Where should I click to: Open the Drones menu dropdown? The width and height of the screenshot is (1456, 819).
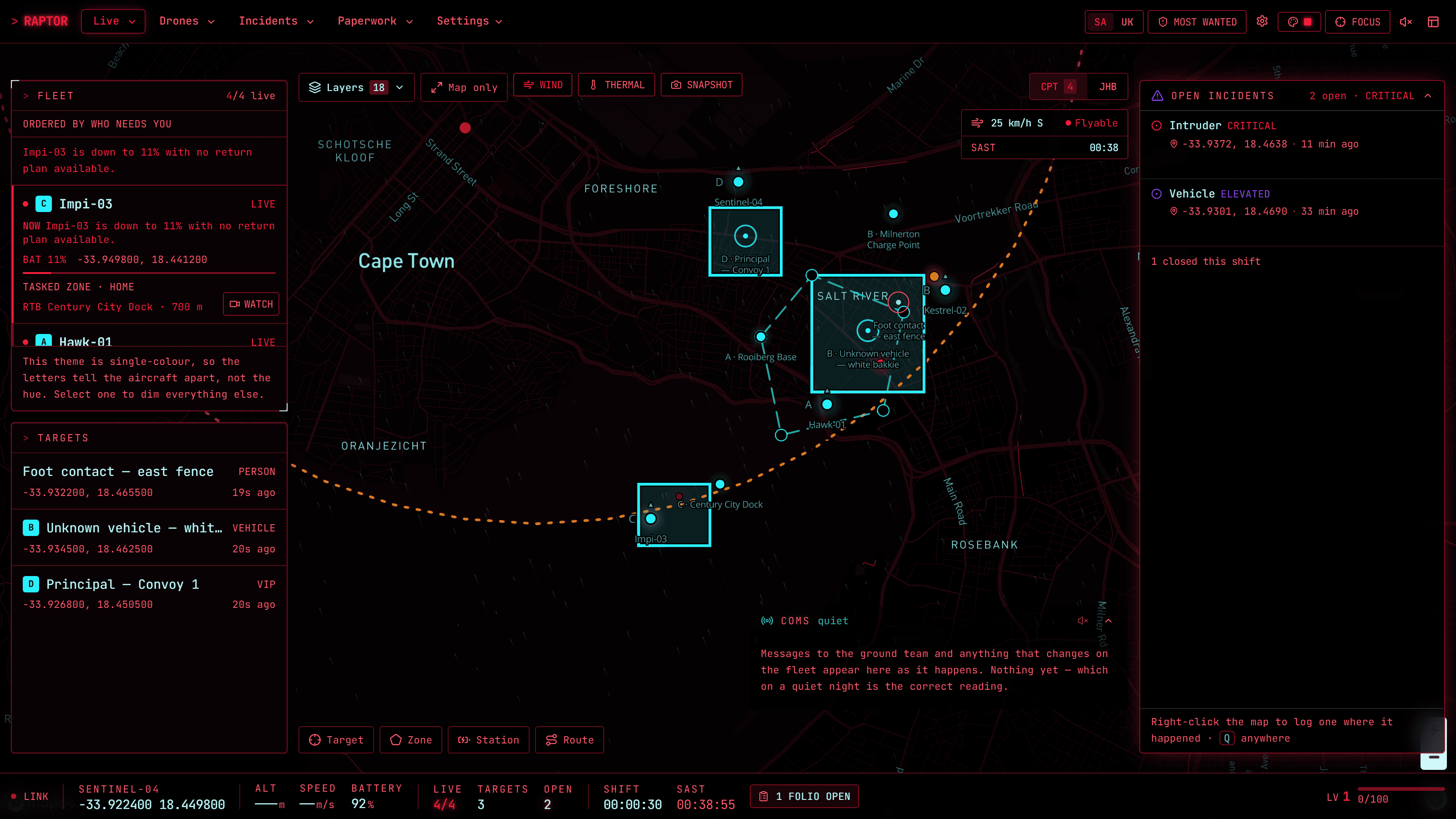187,21
